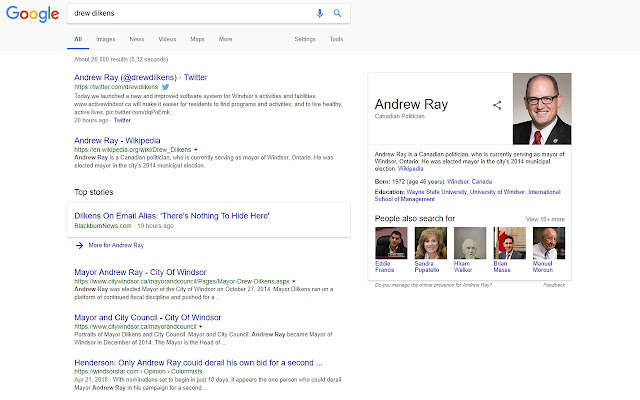640x400 pixels.
Task: Click the People also search for heading
Action: (x=415, y=219)
